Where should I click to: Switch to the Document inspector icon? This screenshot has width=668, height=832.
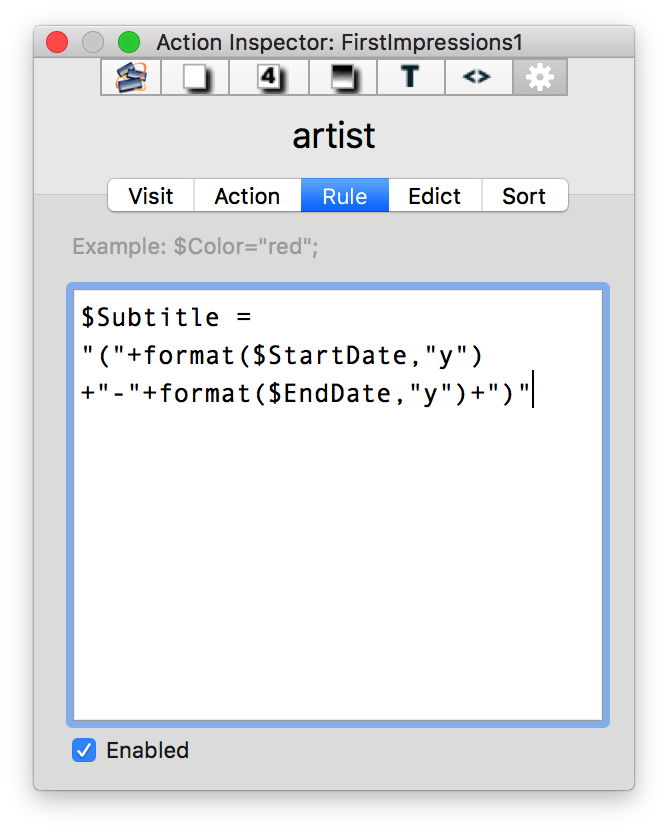[196, 77]
